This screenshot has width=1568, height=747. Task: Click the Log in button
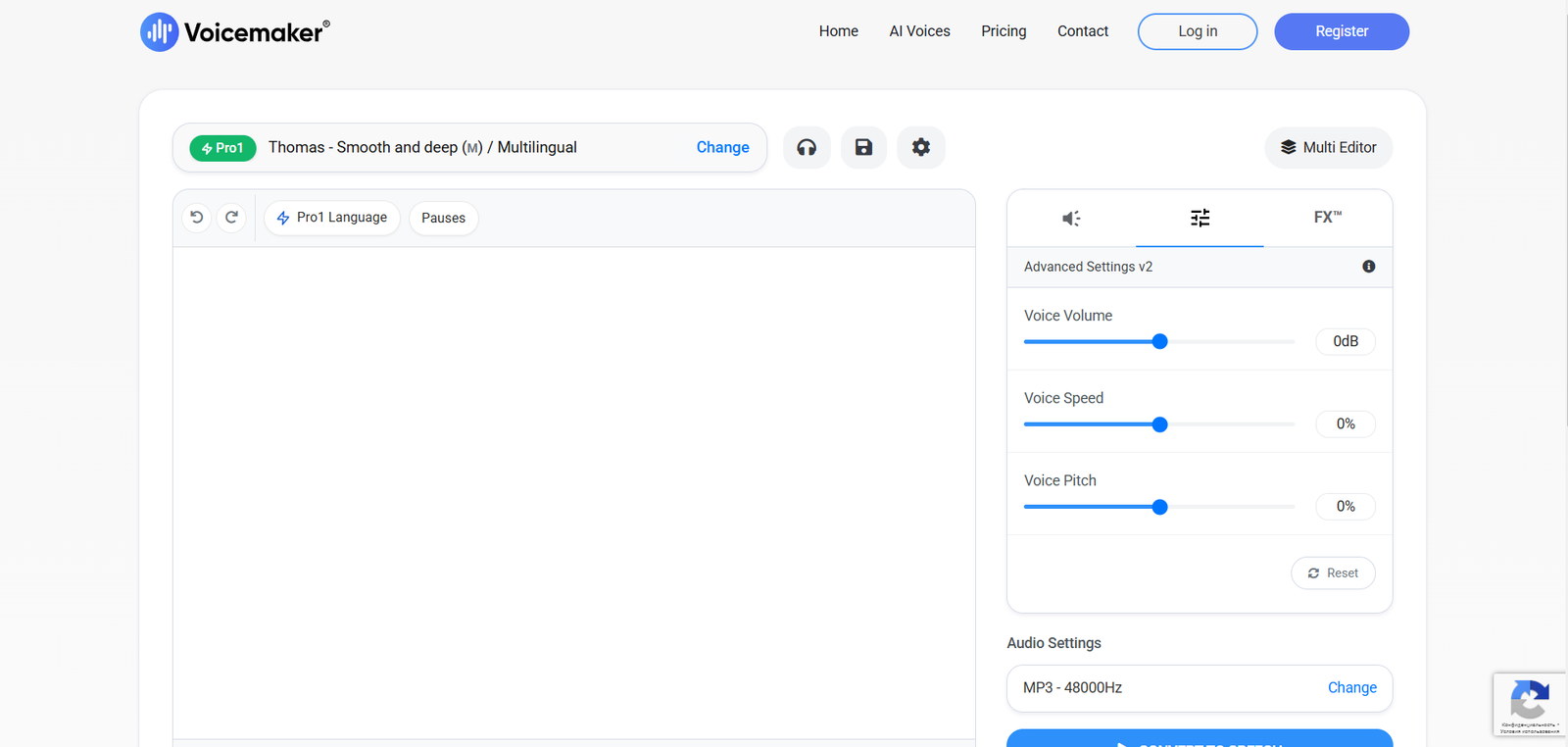(1198, 31)
